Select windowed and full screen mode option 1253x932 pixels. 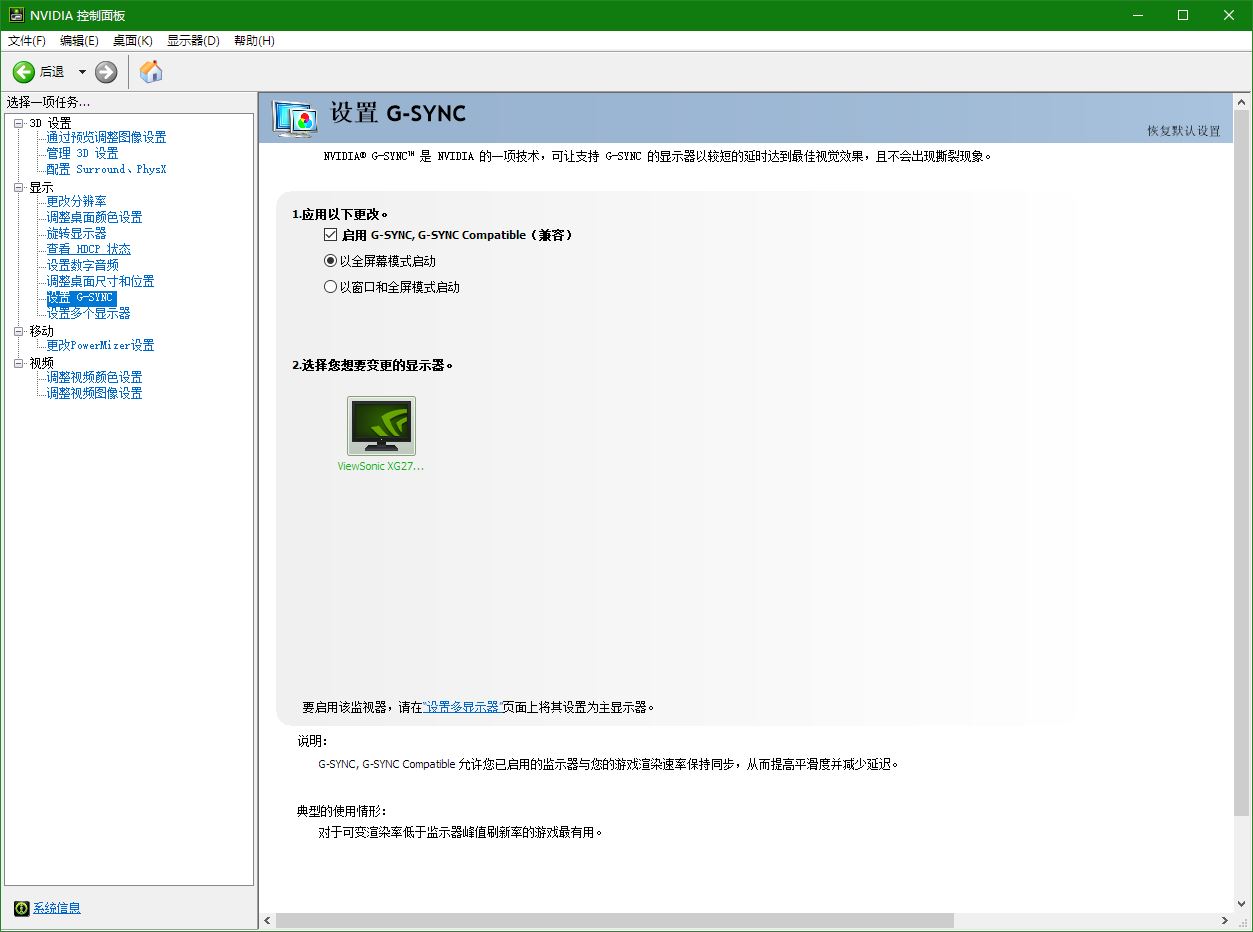(x=330, y=287)
